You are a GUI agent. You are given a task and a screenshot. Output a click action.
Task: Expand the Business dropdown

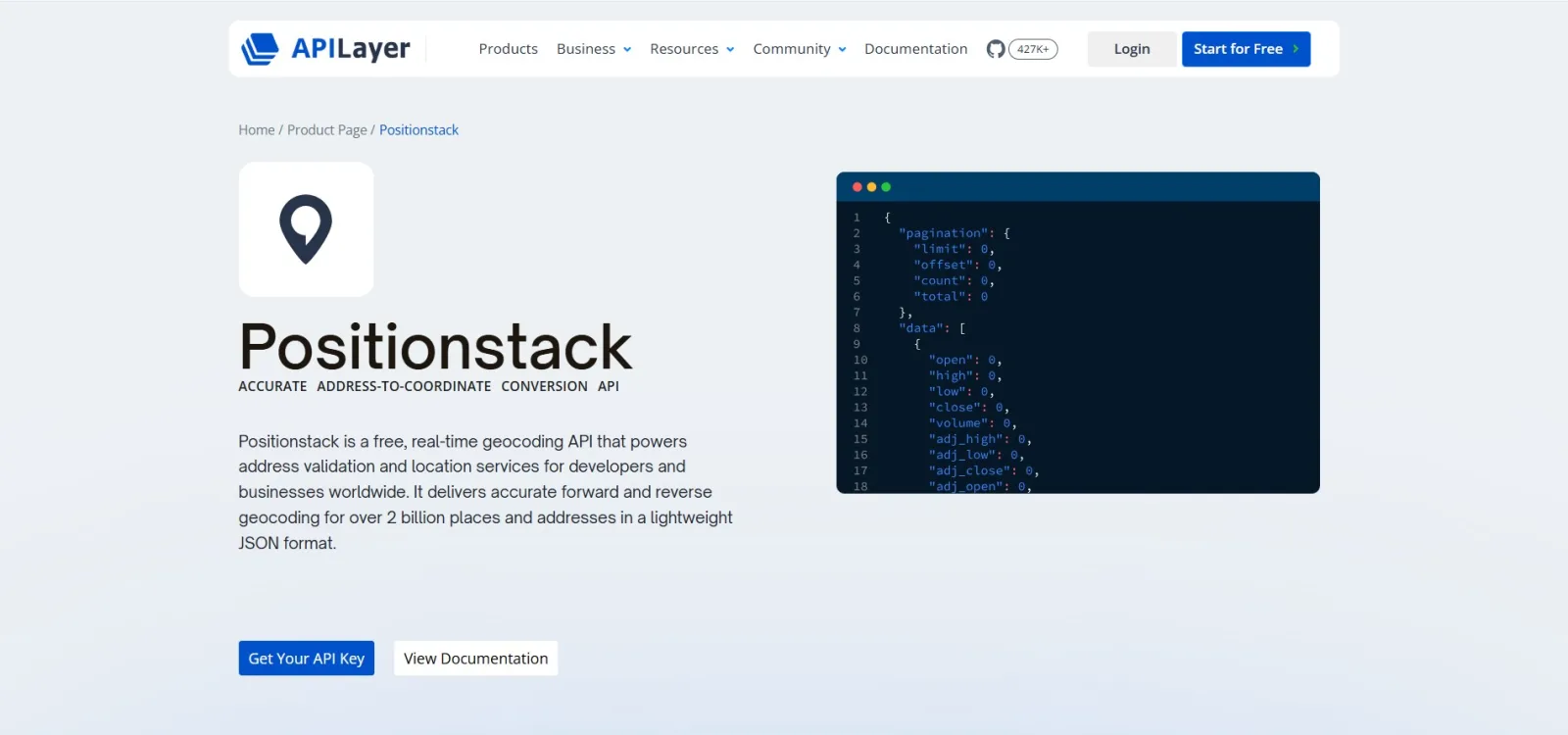[x=594, y=49]
